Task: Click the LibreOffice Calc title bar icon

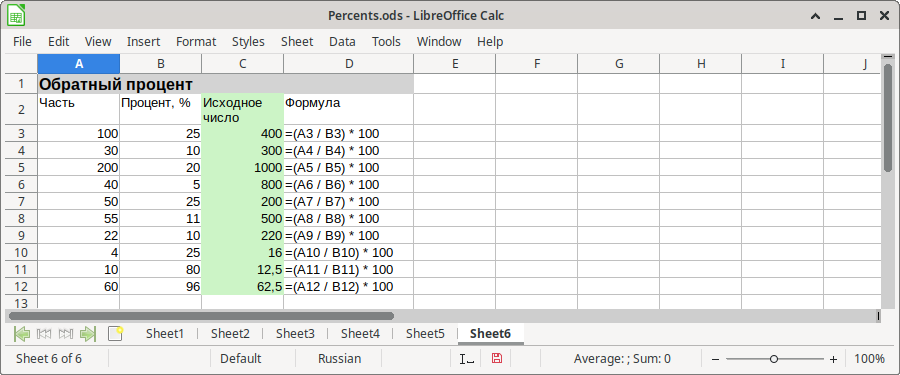Action: pyautogui.click(x=15, y=16)
